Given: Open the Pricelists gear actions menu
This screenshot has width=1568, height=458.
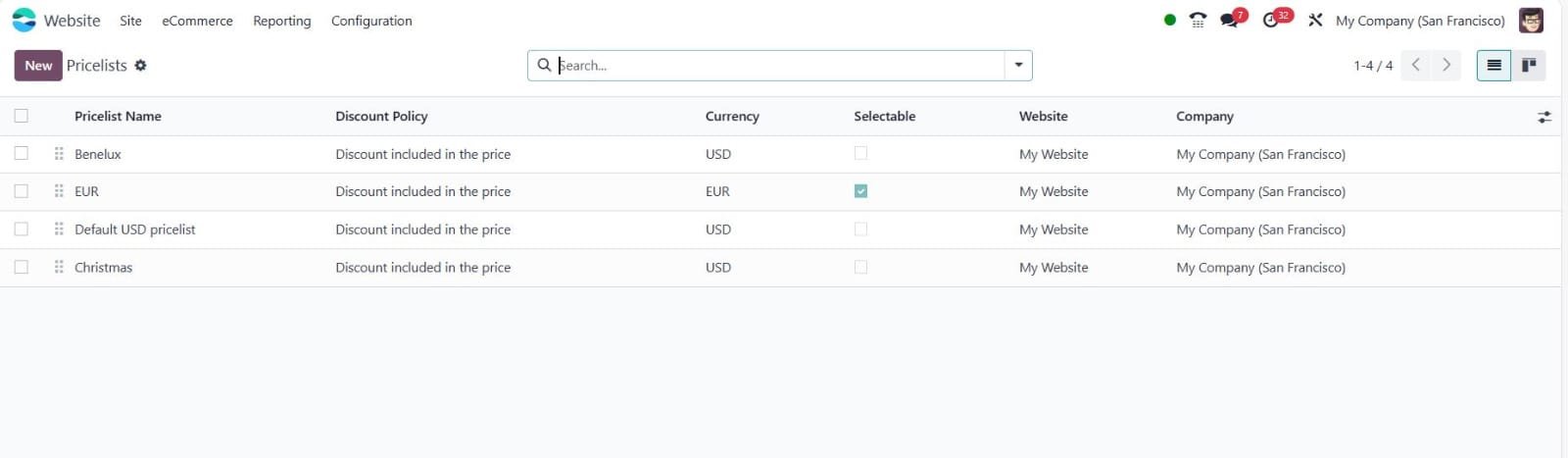Looking at the screenshot, I should click(x=140, y=65).
